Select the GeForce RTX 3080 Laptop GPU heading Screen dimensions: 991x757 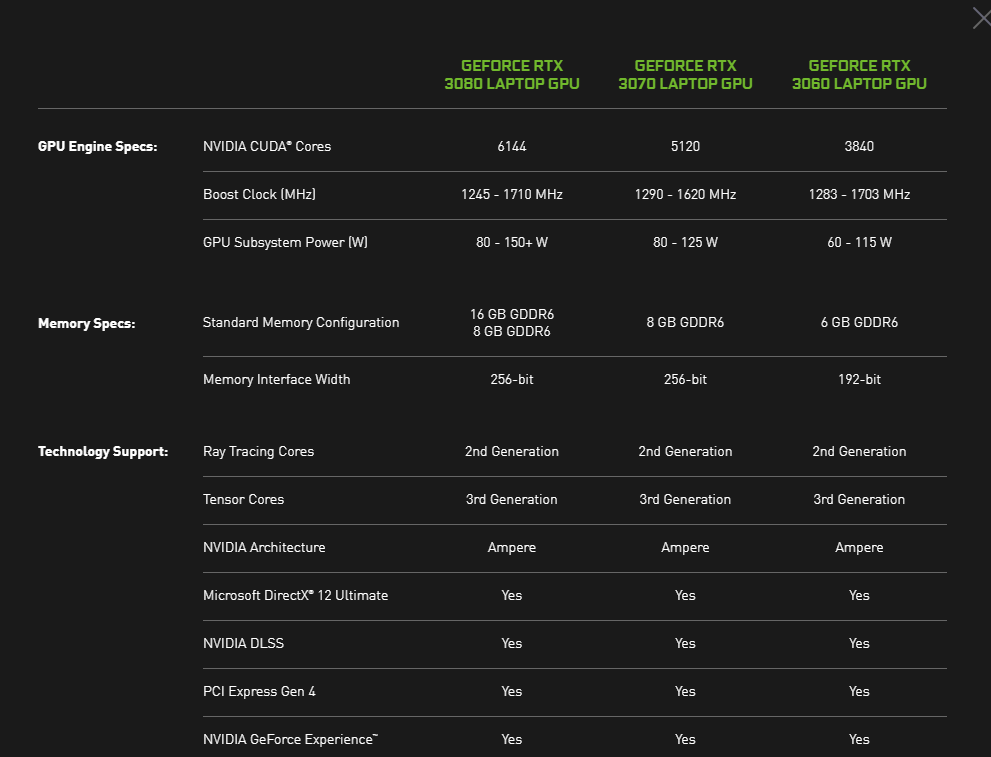[512, 75]
